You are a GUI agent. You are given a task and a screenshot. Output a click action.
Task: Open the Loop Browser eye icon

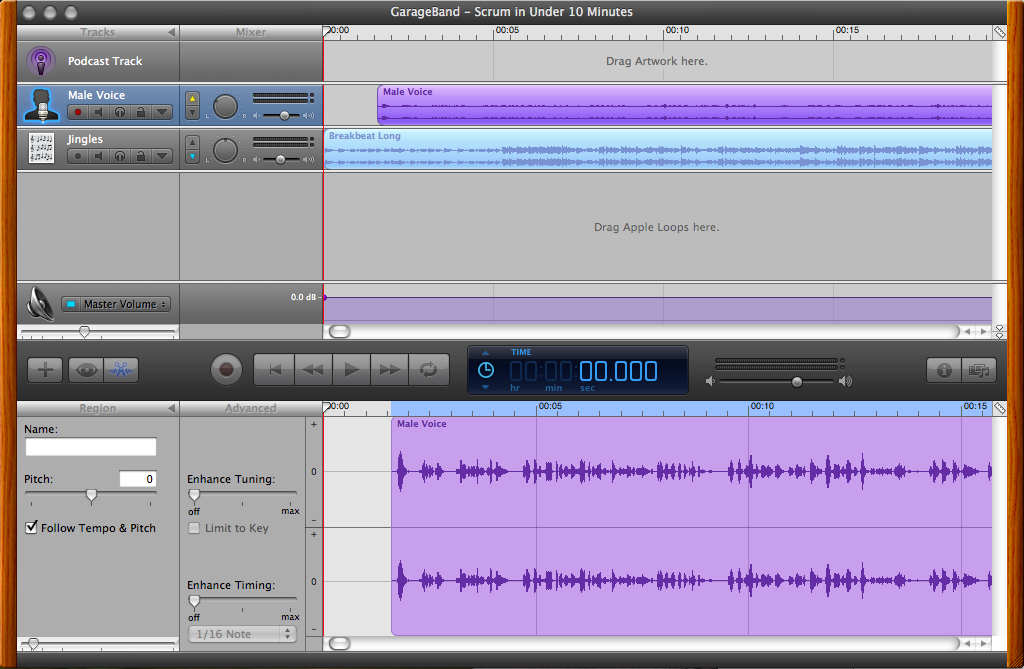86,370
